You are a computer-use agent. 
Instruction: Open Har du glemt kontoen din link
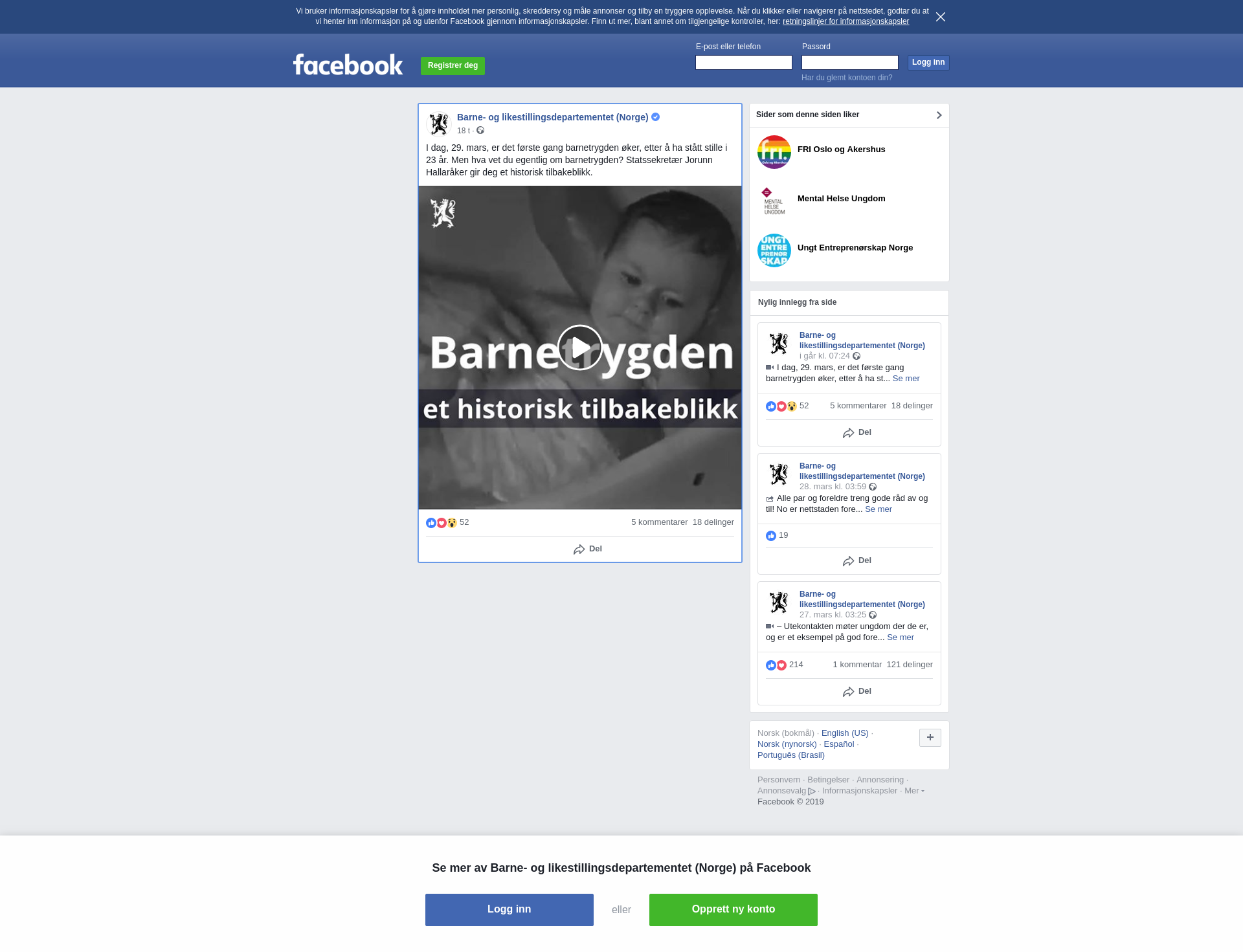(x=847, y=78)
